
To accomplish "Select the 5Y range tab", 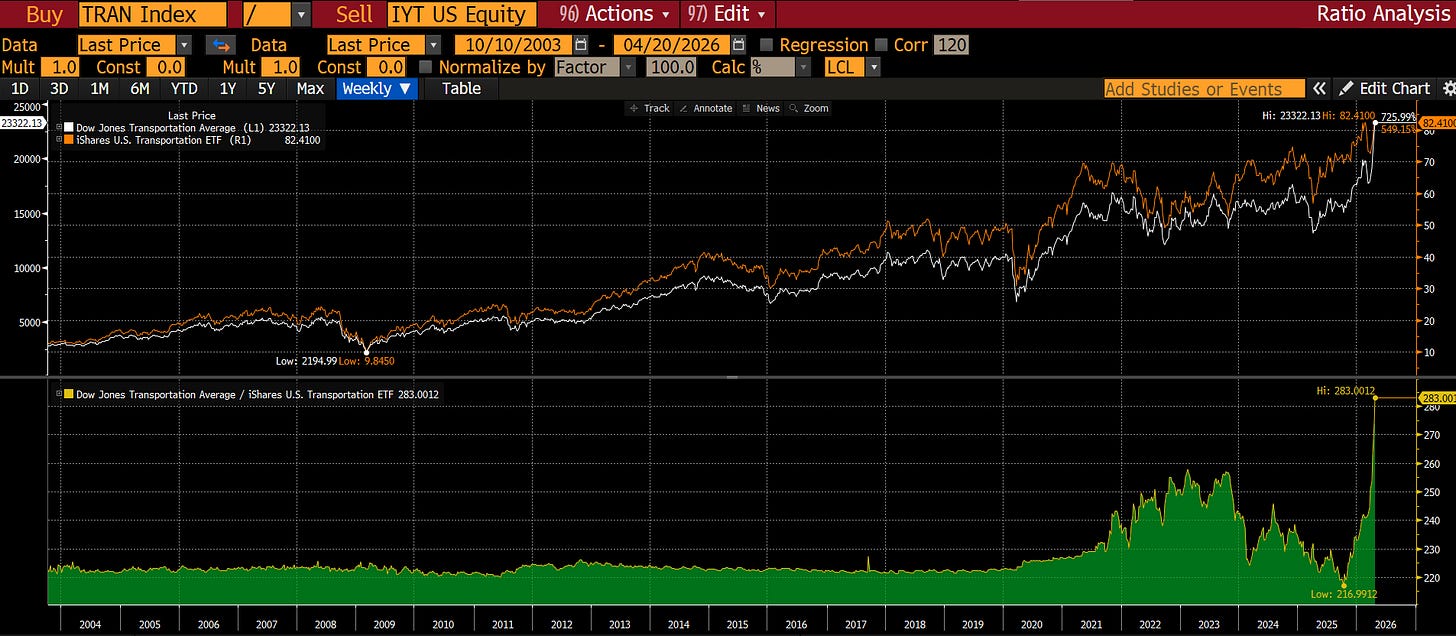I will point(266,88).
